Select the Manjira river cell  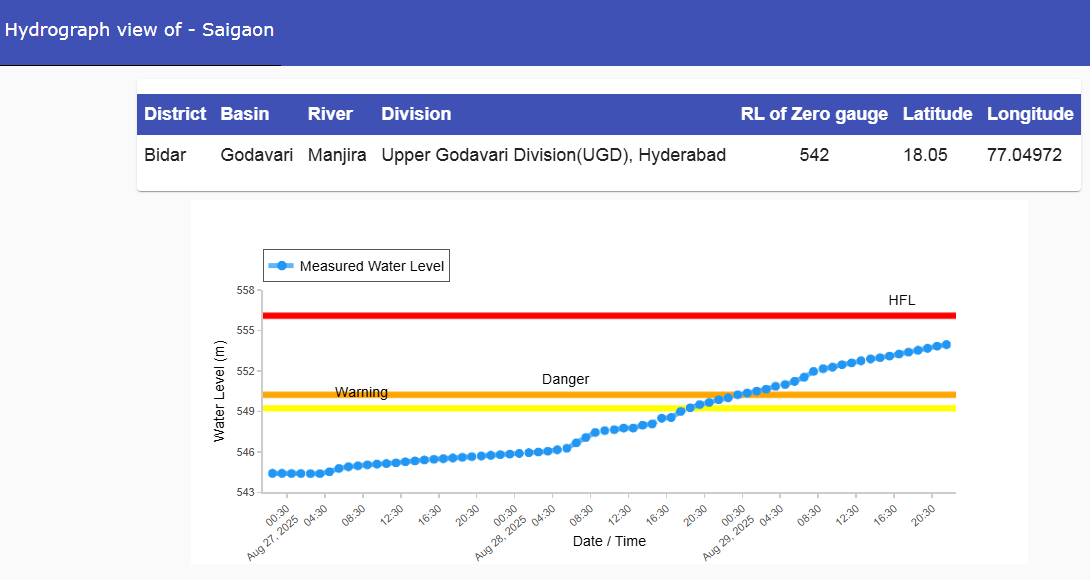(337, 155)
